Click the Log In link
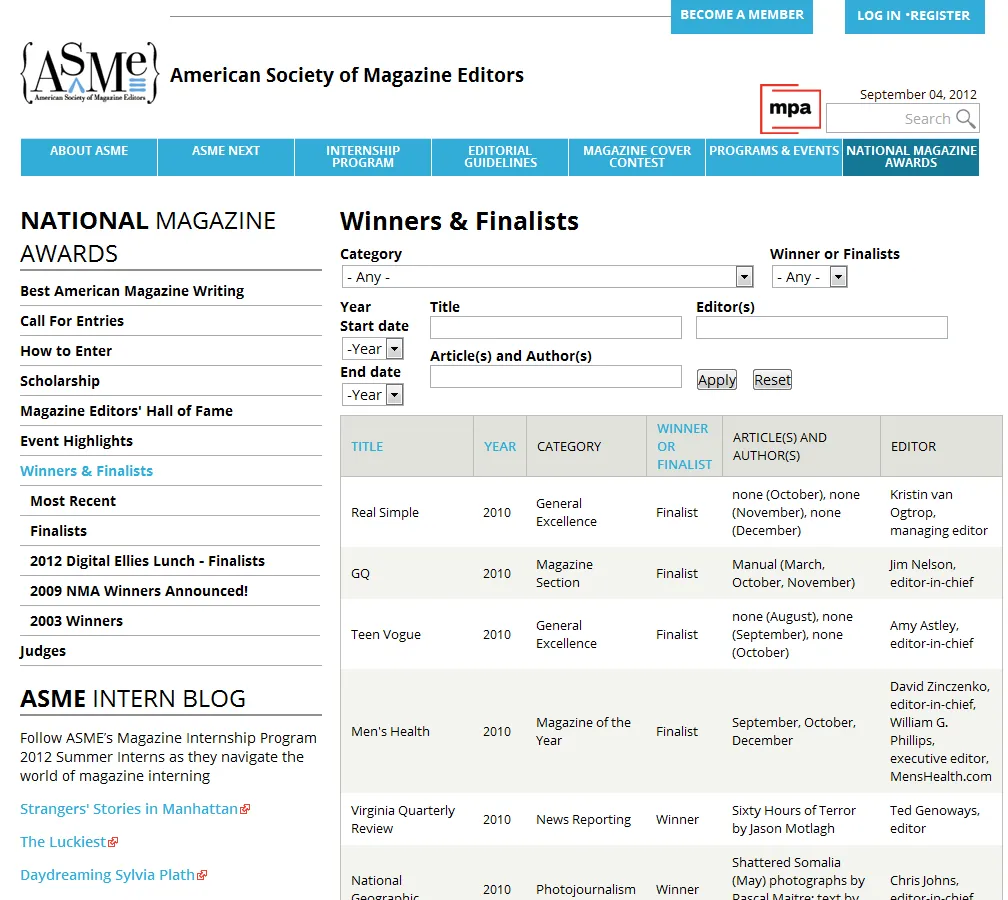 click(x=878, y=15)
